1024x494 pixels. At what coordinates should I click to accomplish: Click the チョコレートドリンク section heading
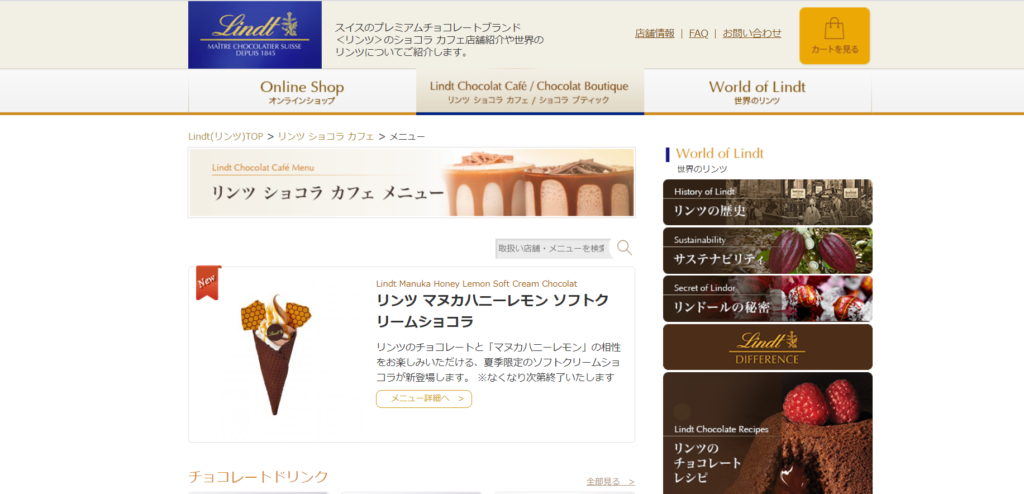pos(258,477)
